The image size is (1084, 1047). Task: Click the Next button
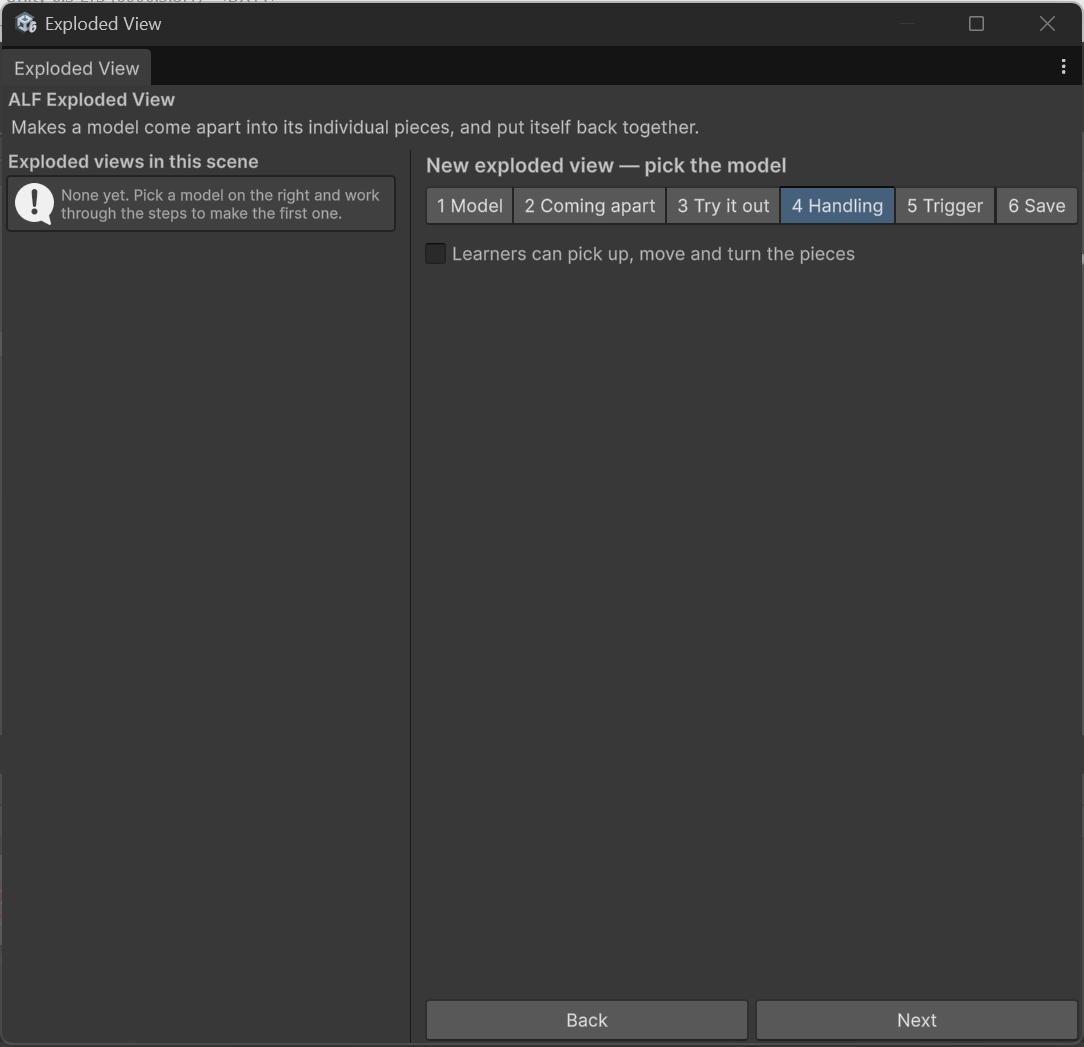click(x=917, y=1020)
